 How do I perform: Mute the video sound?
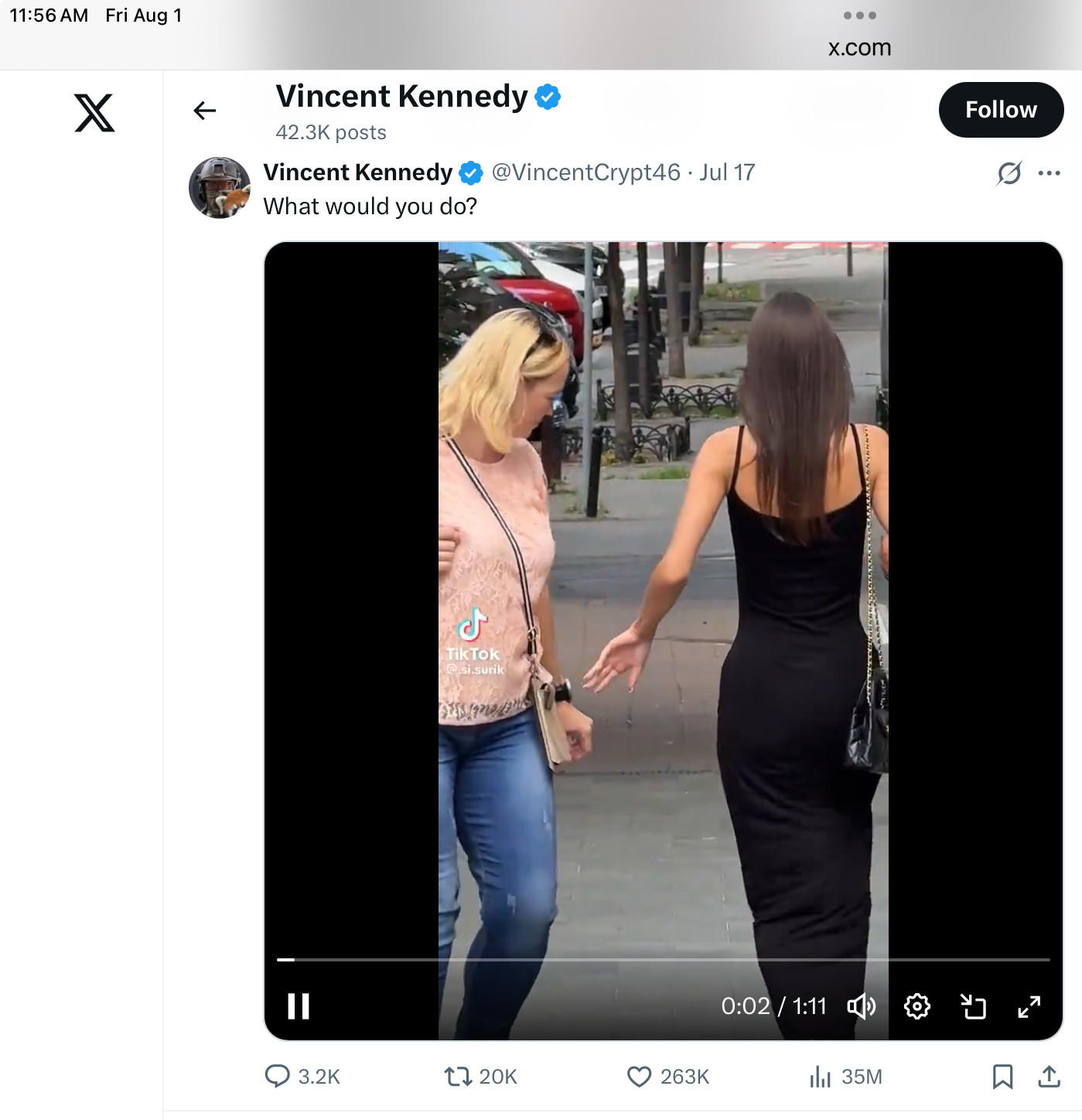(861, 1006)
